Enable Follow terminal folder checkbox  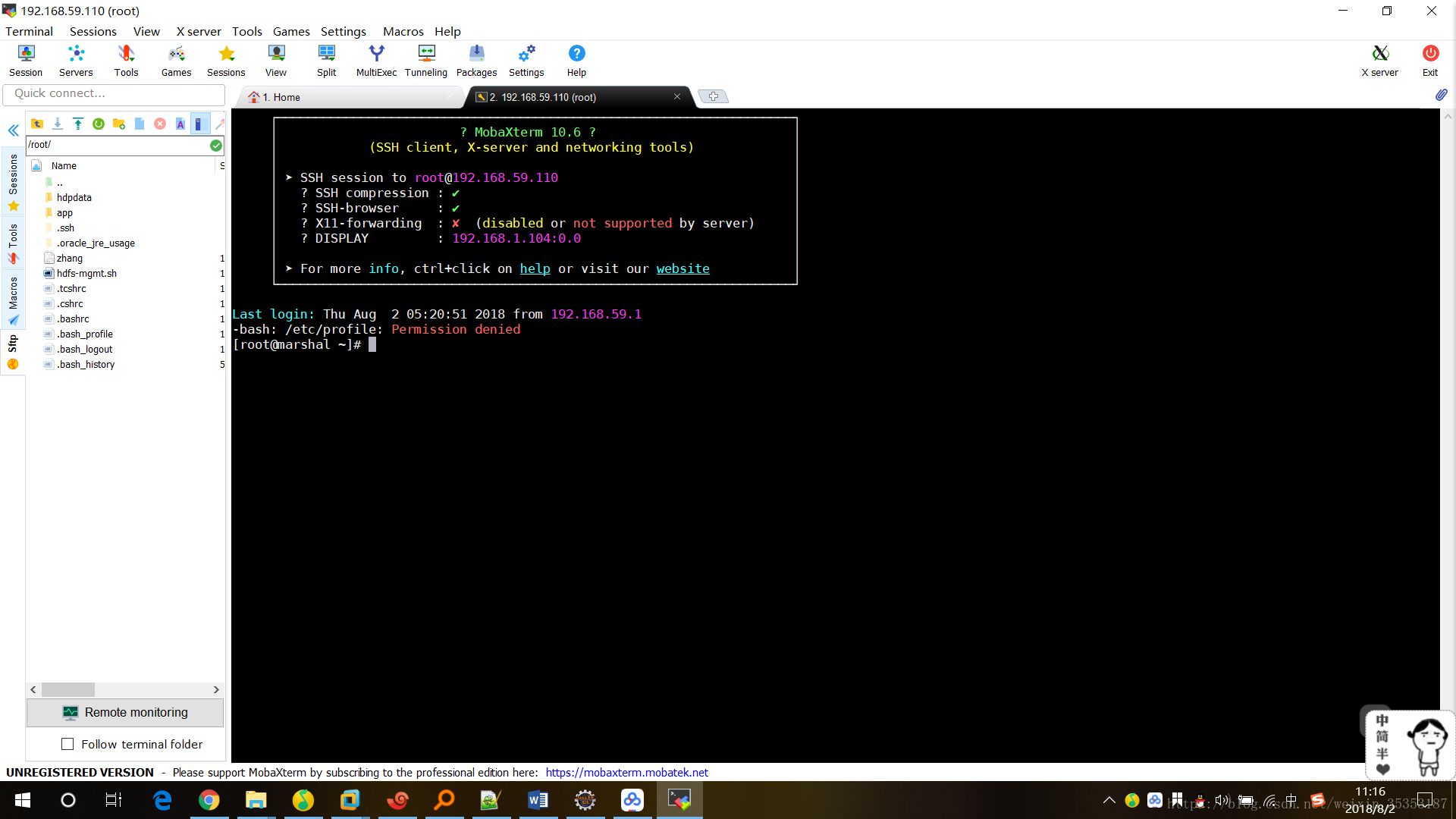pyautogui.click(x=67, y=744)
